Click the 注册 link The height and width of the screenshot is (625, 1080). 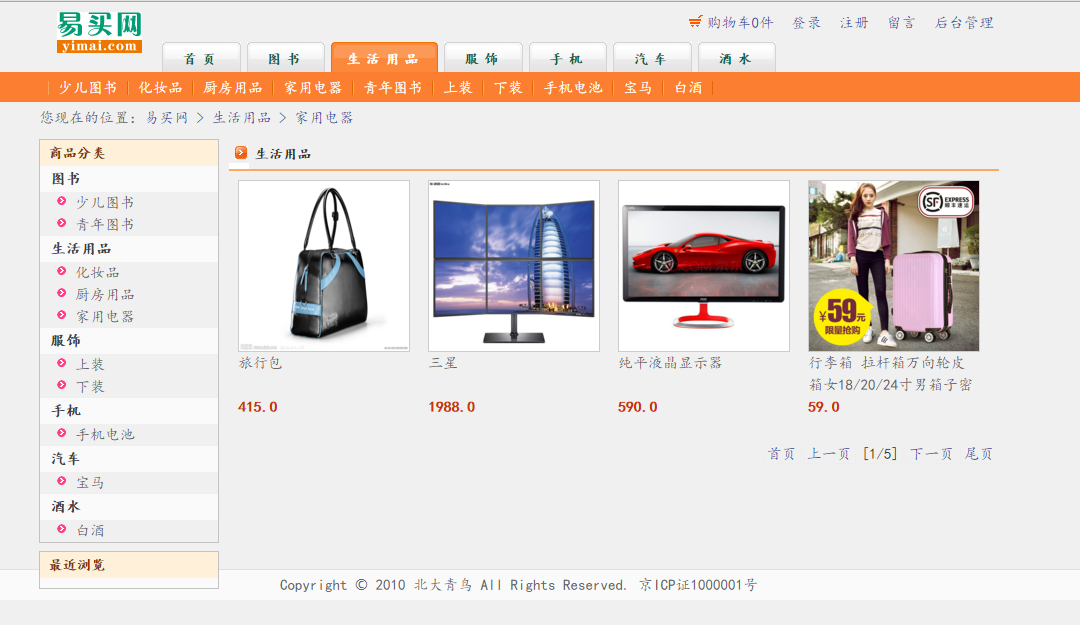(x=854, y=23)
